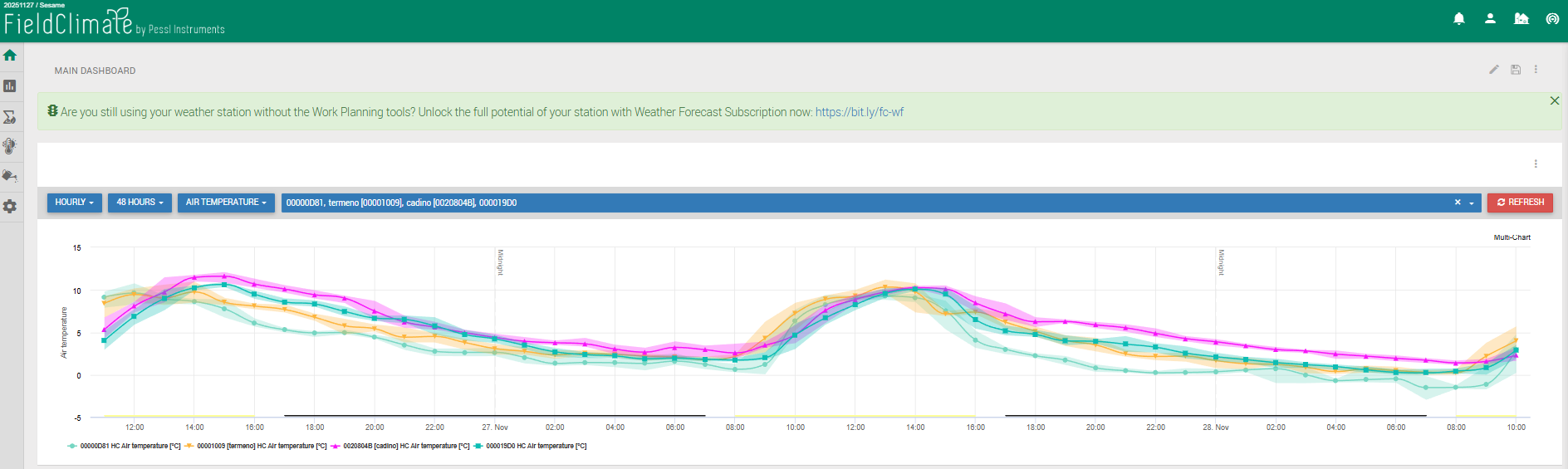
Task: Open user account profile icon
Action: 1490,19
